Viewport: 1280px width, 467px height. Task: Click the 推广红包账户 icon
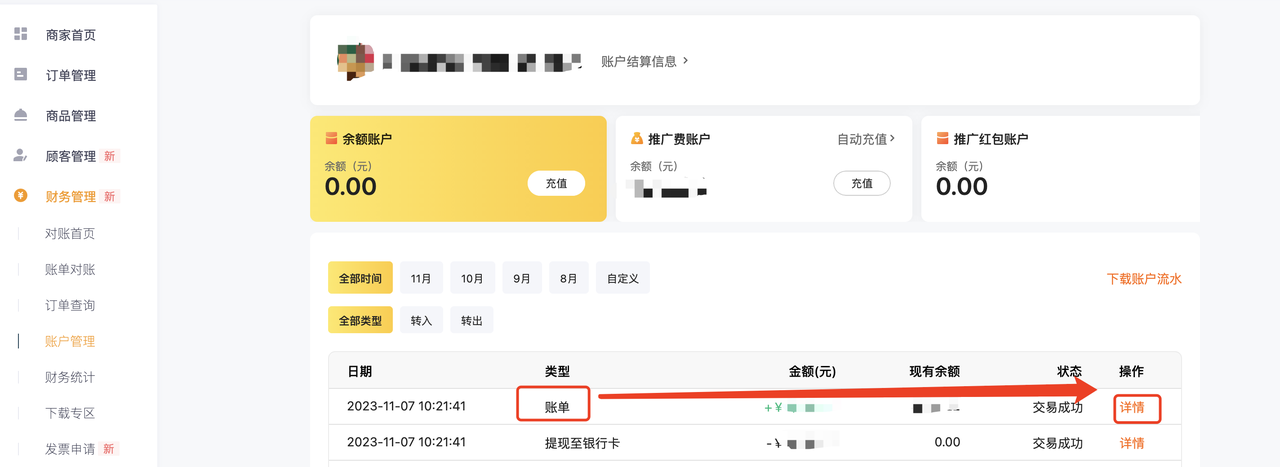click(x=942, y=139)
